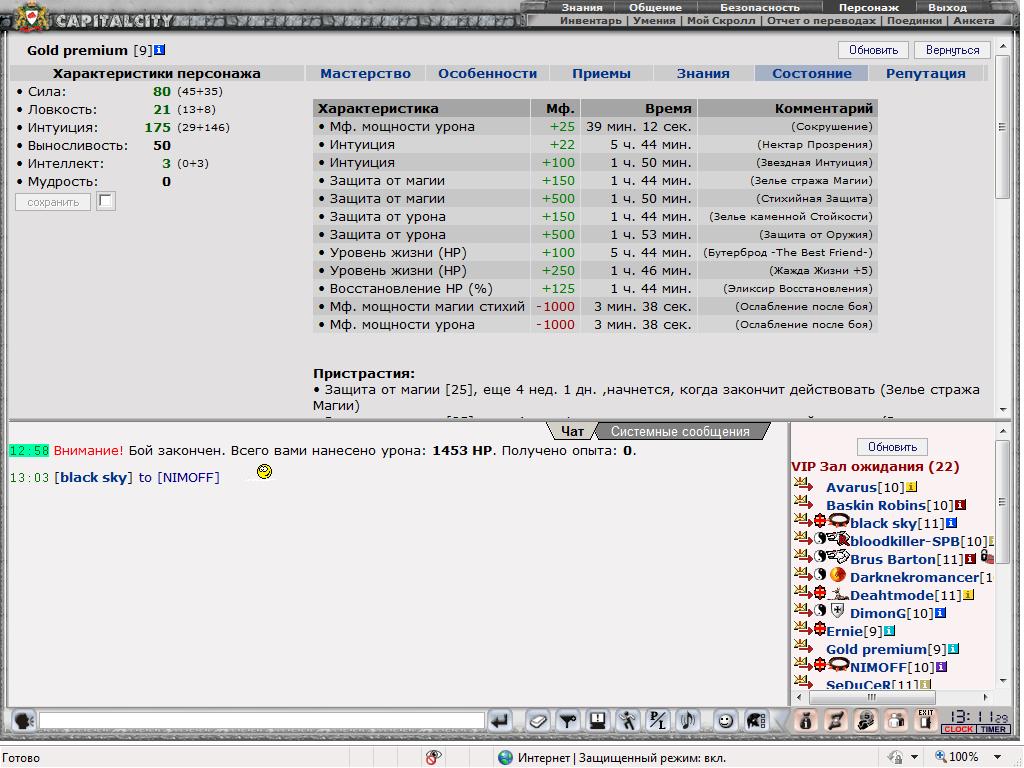Open purple info icon for NIMOFF

click(x=941, y=667)
